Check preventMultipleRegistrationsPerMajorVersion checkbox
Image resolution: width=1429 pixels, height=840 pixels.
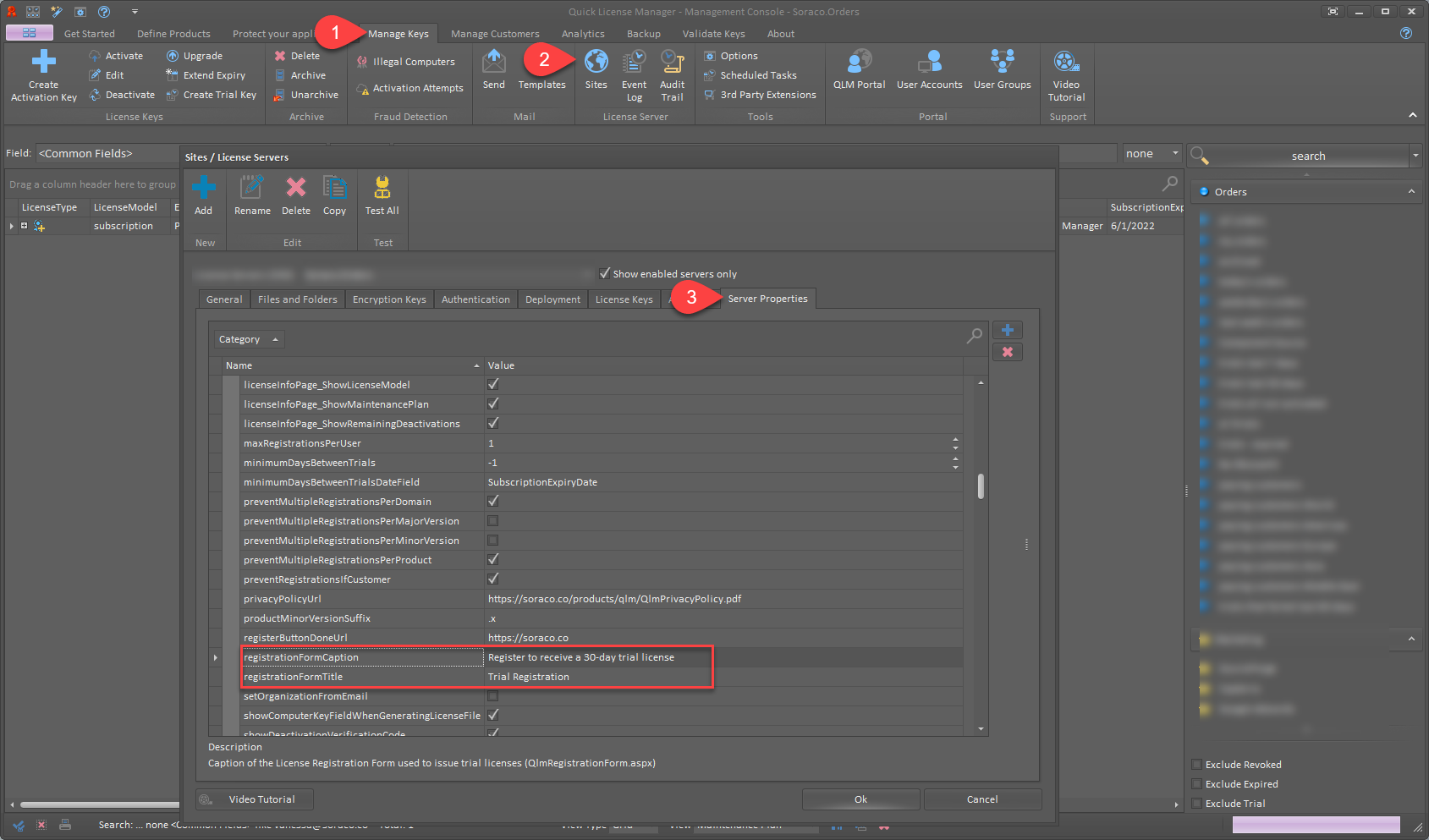point(493,521)
